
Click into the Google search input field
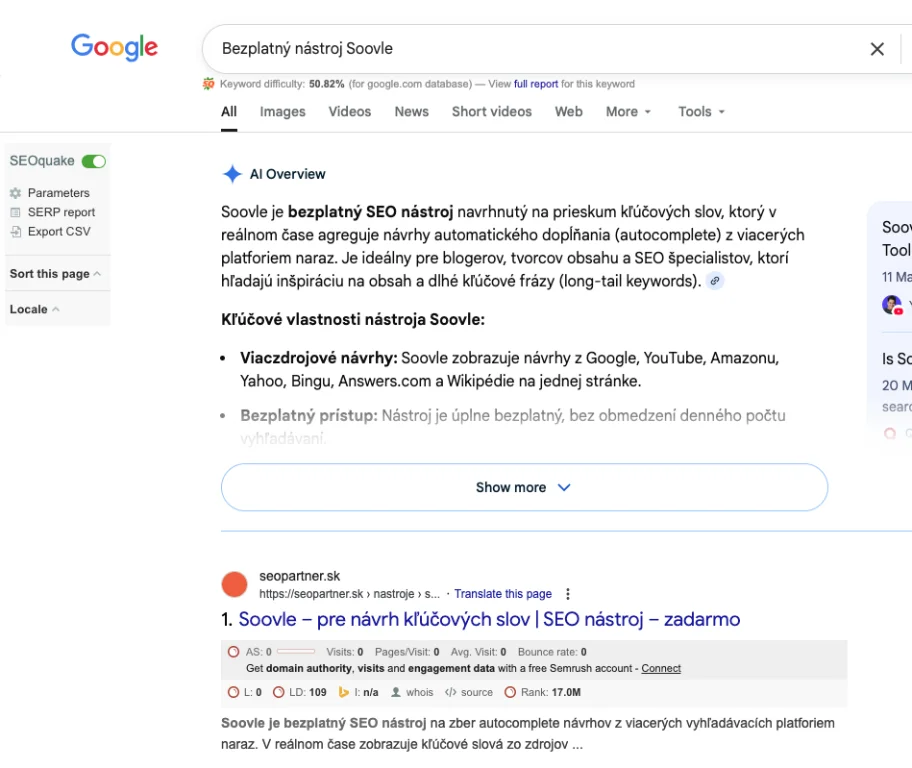[x=530, y=49]
